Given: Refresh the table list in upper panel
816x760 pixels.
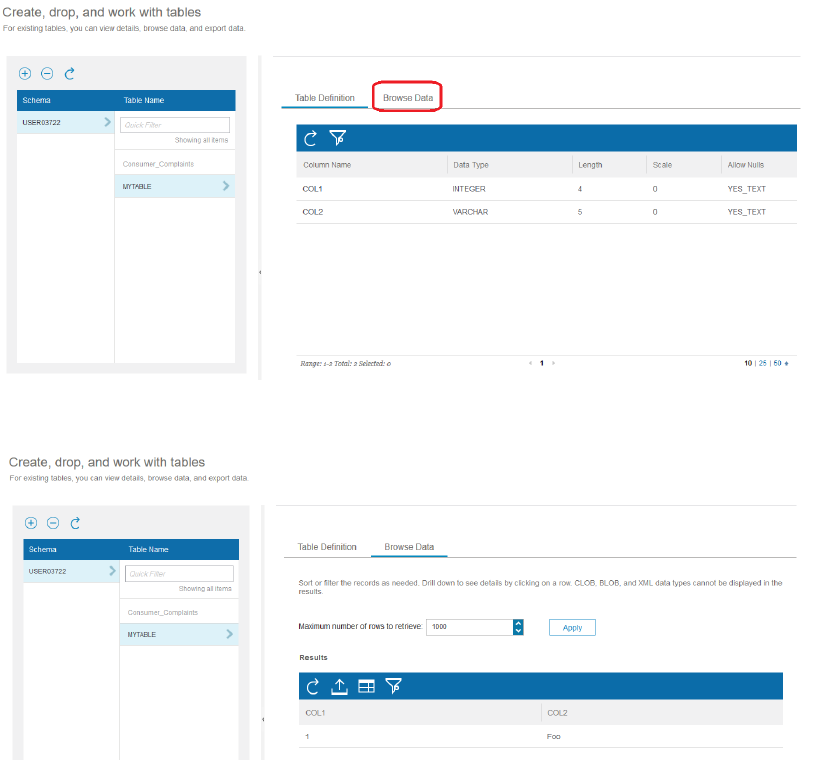Looking at the screenshot, I should (69, 73).
